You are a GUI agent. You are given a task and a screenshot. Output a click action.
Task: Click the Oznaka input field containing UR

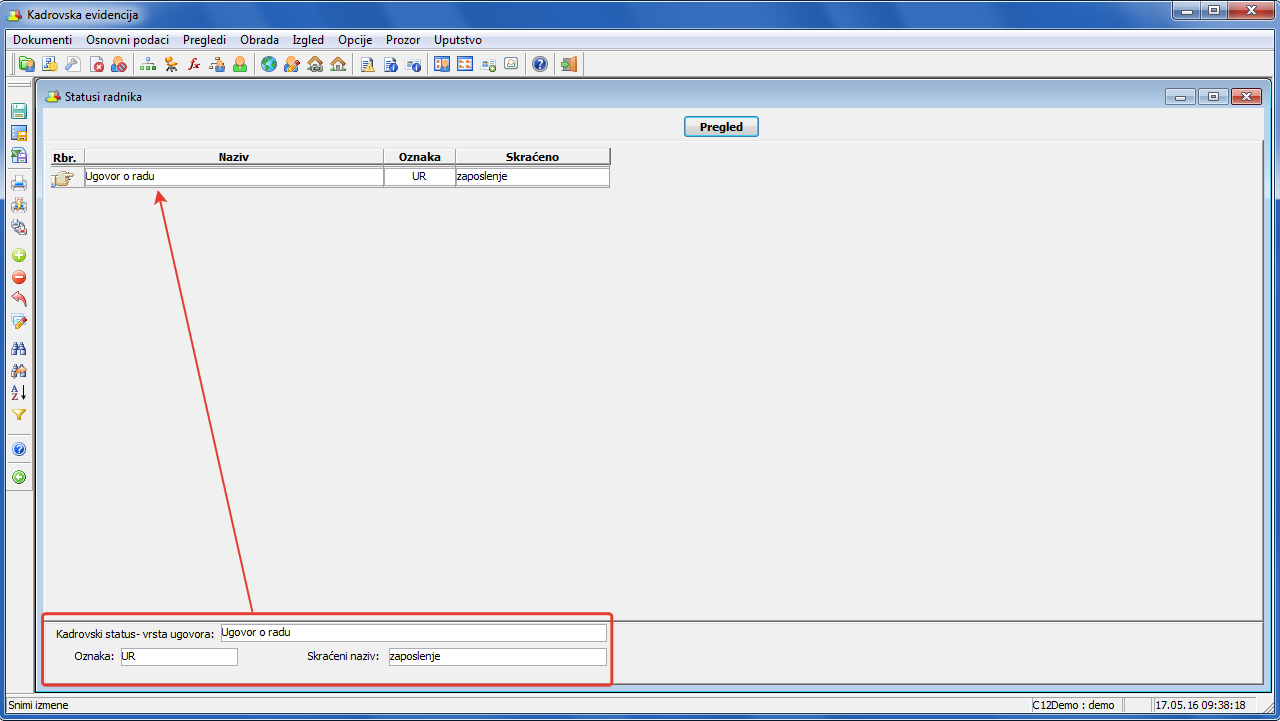click(x=179, y=657)
